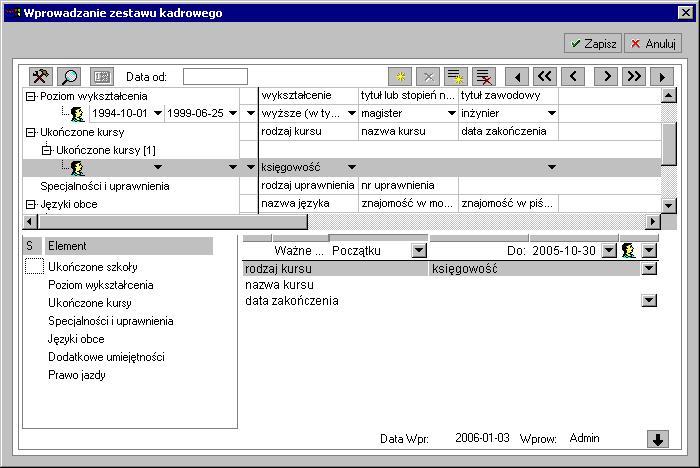
Task: Open the wyższe education dropdown
Action: click(x=352, y=113)
